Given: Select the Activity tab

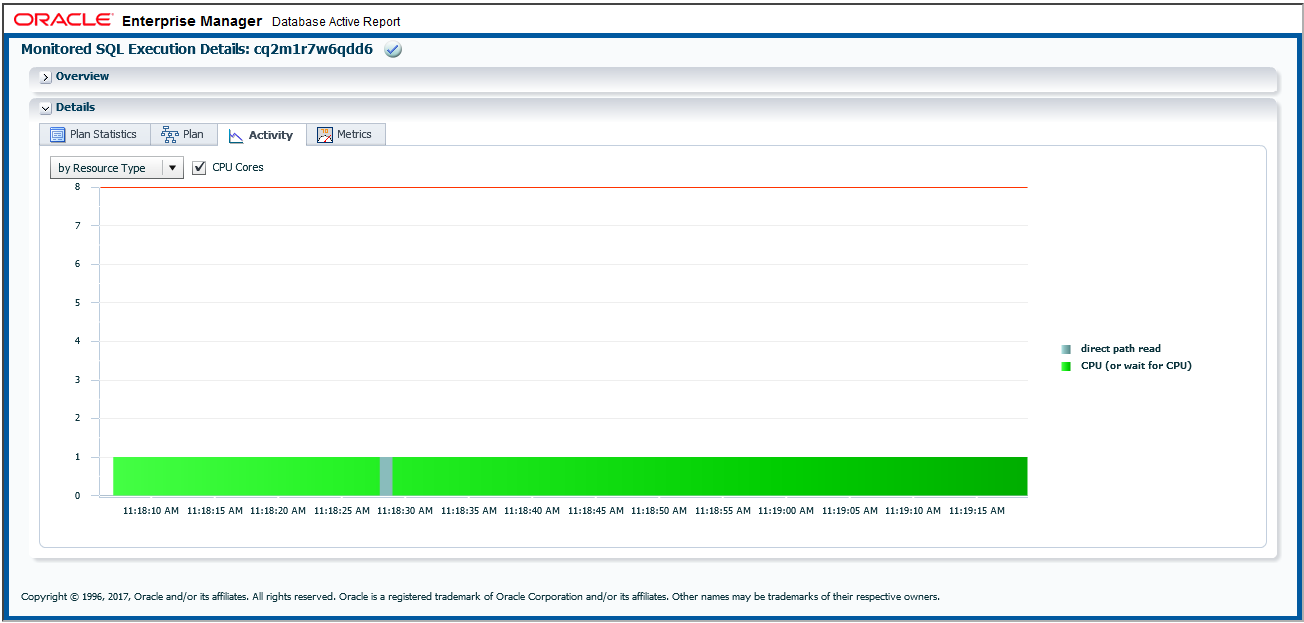Looking at the screenshot, I should pyautogui.click(x=261, y=135).
